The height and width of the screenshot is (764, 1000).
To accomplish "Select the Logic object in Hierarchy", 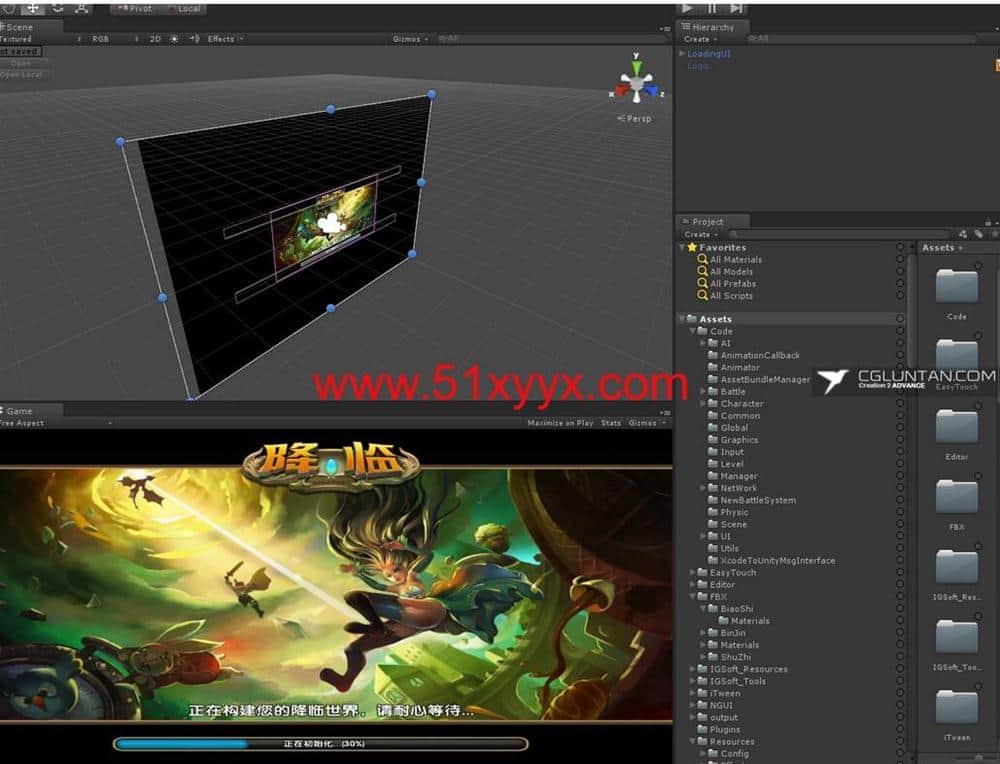I will coord(698,66).
